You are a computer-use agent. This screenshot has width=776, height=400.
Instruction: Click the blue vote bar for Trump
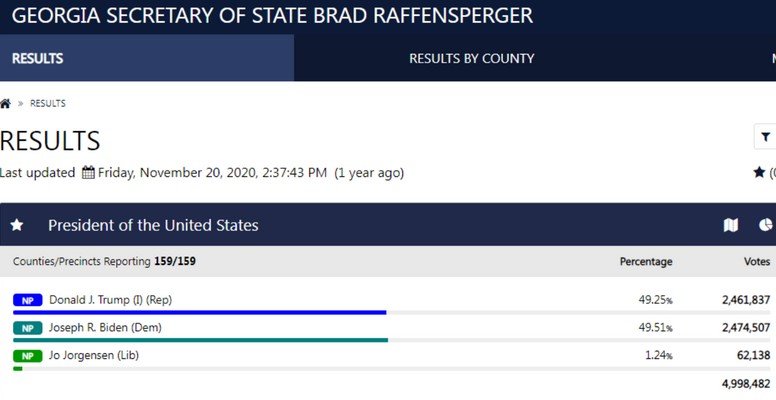coord(200,312)
